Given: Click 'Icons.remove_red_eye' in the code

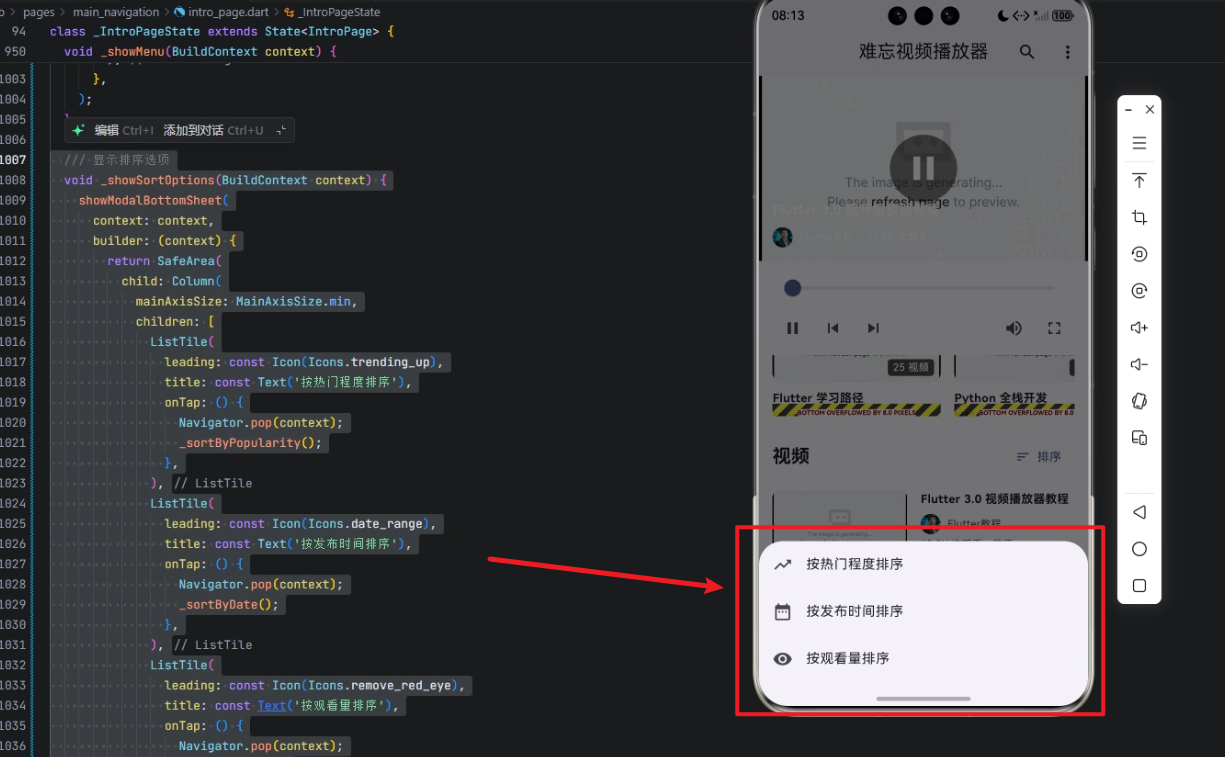Looking at the screenshot, I should (x=379, y=686).
